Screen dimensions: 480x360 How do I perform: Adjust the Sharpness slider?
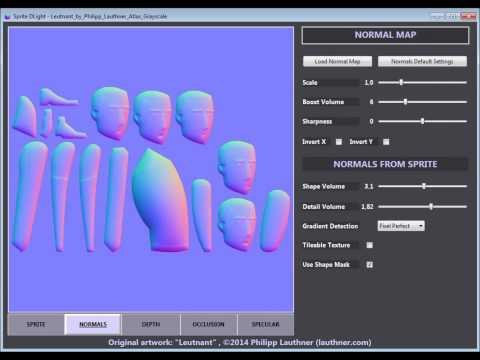pyautogui.click(x=422, y=121)
